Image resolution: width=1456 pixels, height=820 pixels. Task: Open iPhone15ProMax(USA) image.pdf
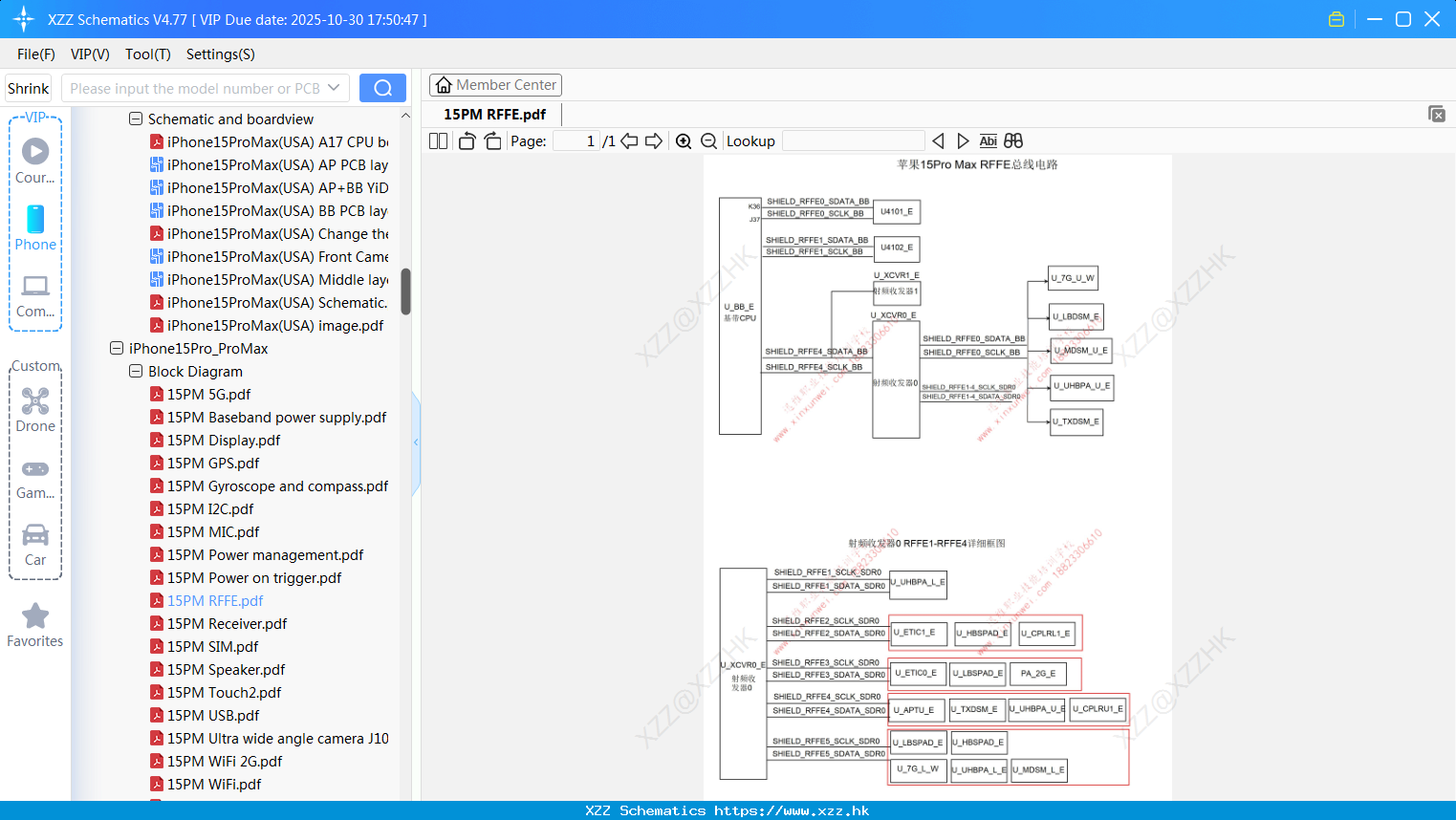(267, 326)
